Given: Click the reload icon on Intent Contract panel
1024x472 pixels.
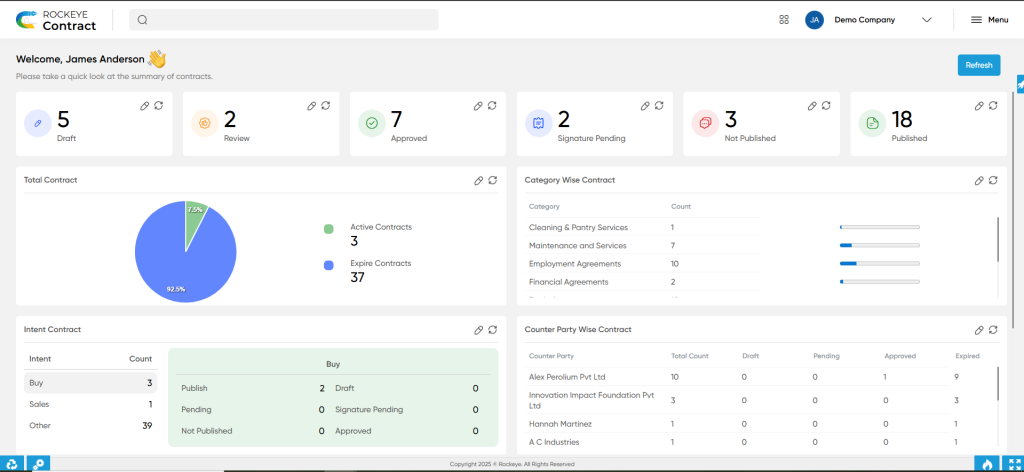Looking at the screenshot, I should (493, 330).
